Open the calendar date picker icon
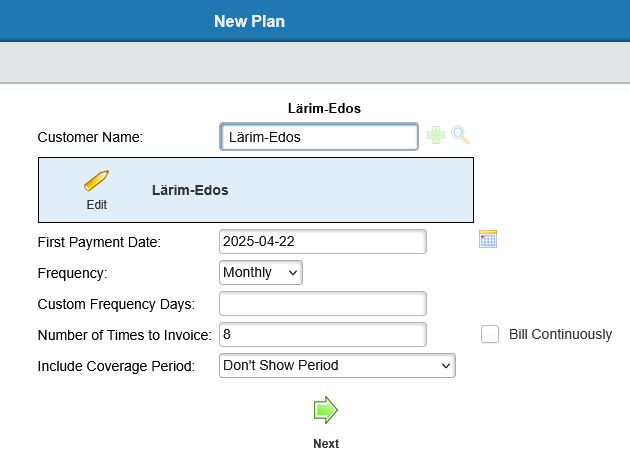Screen dimensions: 630x472 (488, 239)
